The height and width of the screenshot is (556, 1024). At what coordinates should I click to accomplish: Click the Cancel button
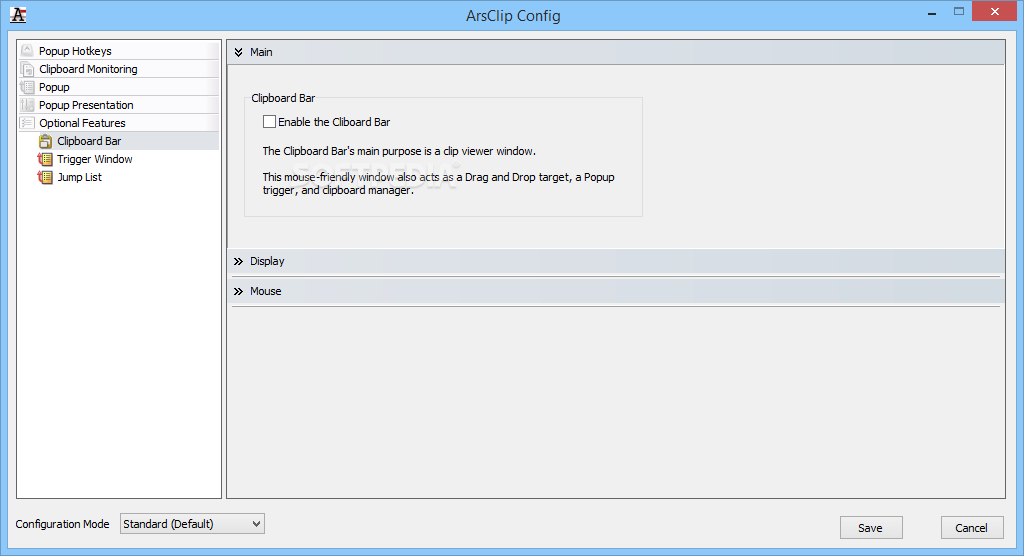tap(972, 528)
